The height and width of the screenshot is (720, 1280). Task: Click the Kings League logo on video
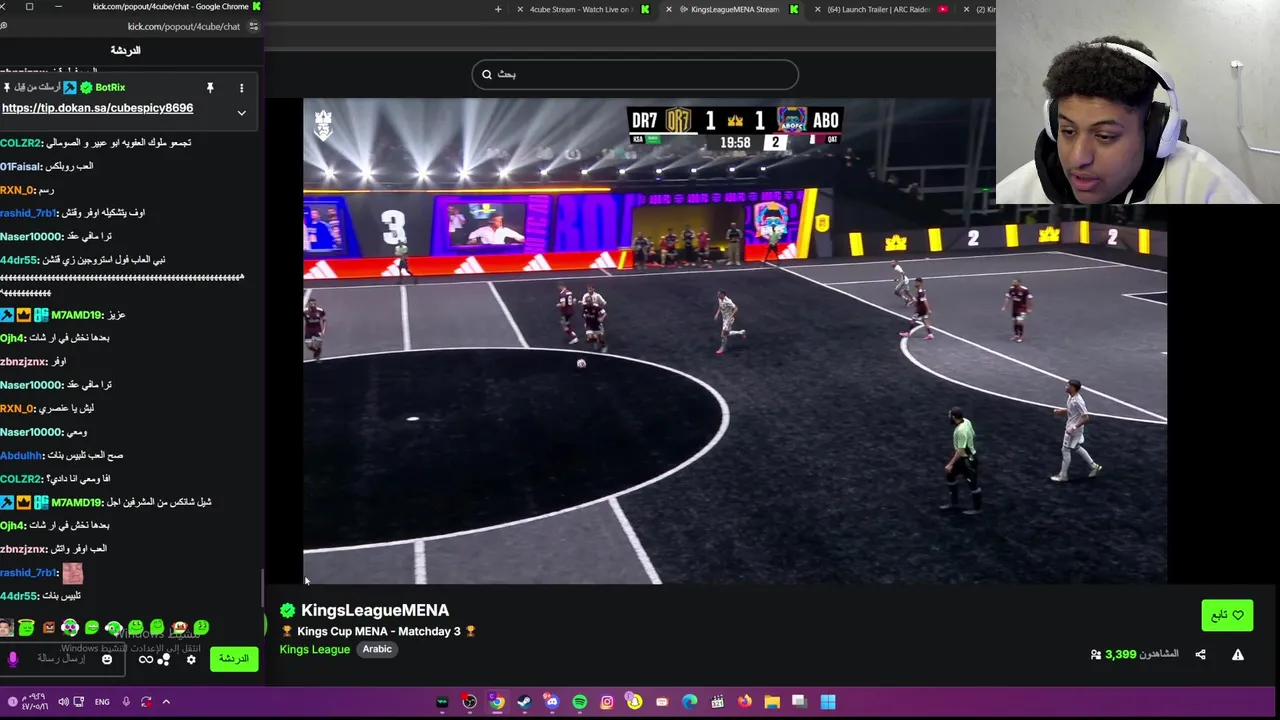click(323, 123)
